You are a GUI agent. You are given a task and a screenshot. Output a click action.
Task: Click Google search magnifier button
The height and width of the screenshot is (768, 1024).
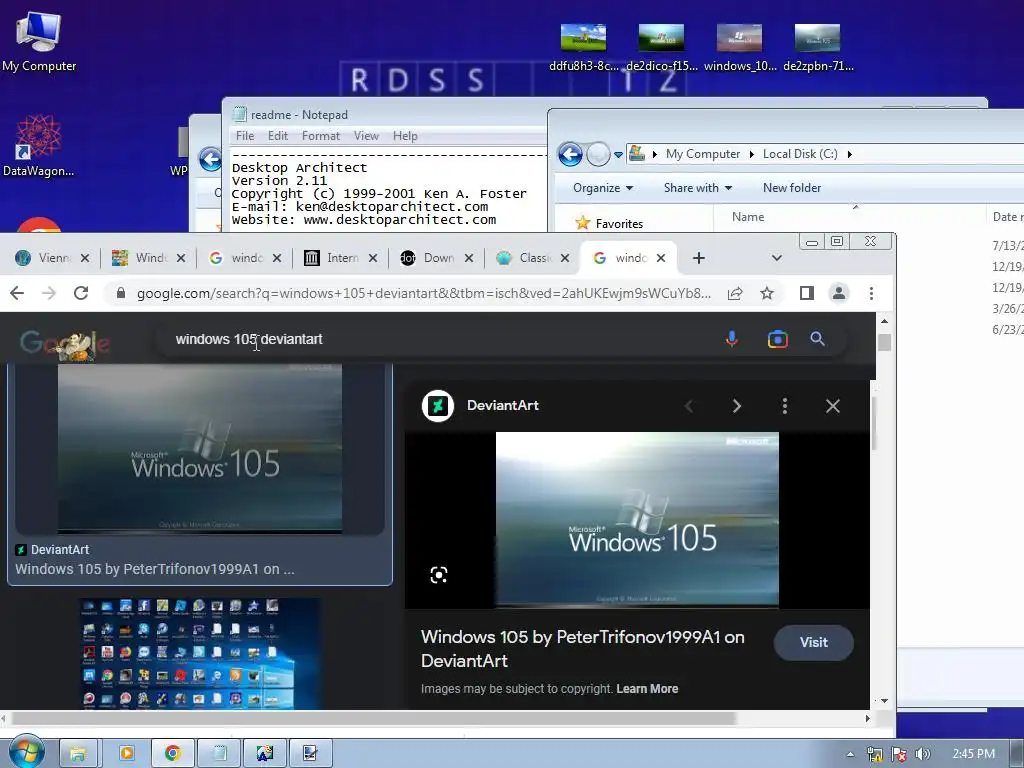(x=818, y=339)
